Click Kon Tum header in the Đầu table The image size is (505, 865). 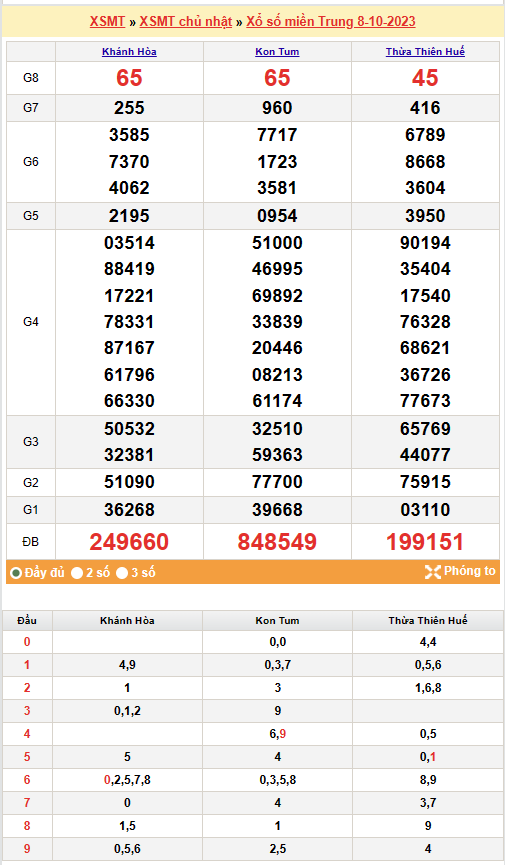tap(277, 621)
